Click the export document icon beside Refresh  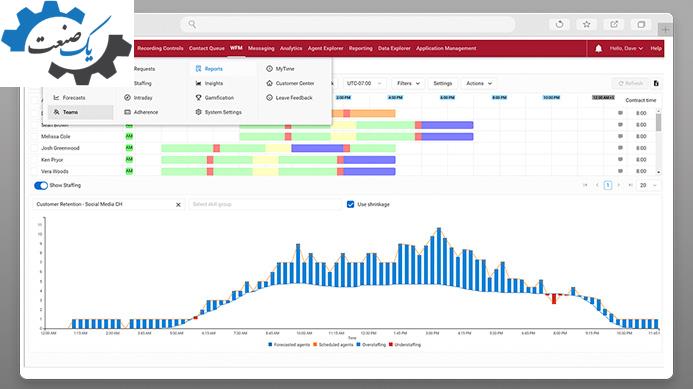[x=656, y=83]
